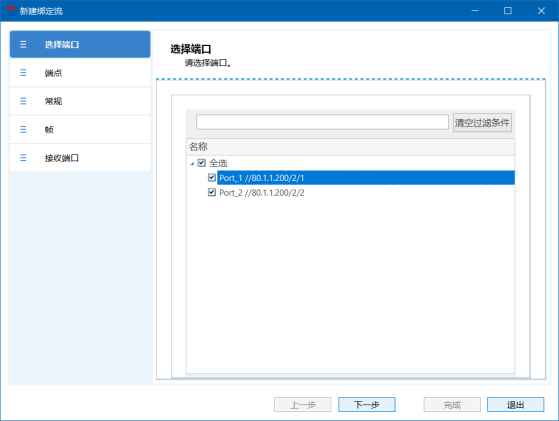This screenshot has height=421, width=559.
Task: Click the 退出 button
Action: pos(516,405)
